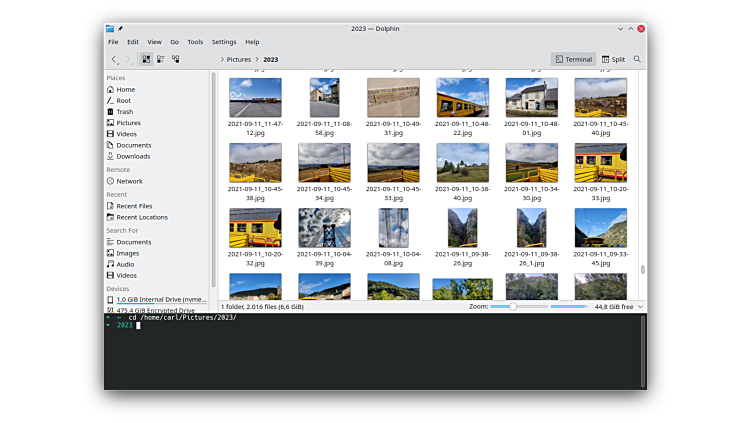Click the search magnifier icon
The image size is (752, 423).
637,59
